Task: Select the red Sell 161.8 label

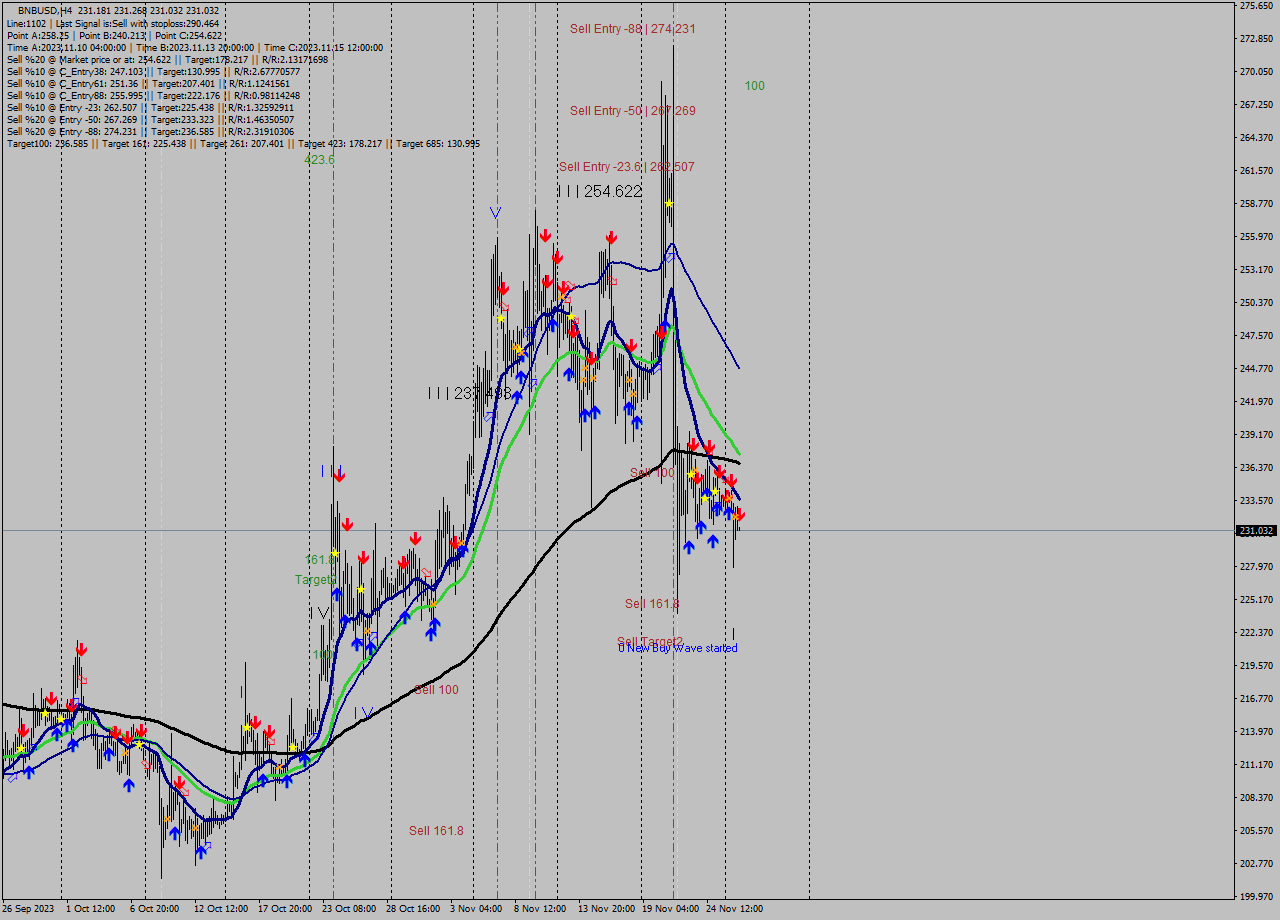Action: (x=437, y=829)
